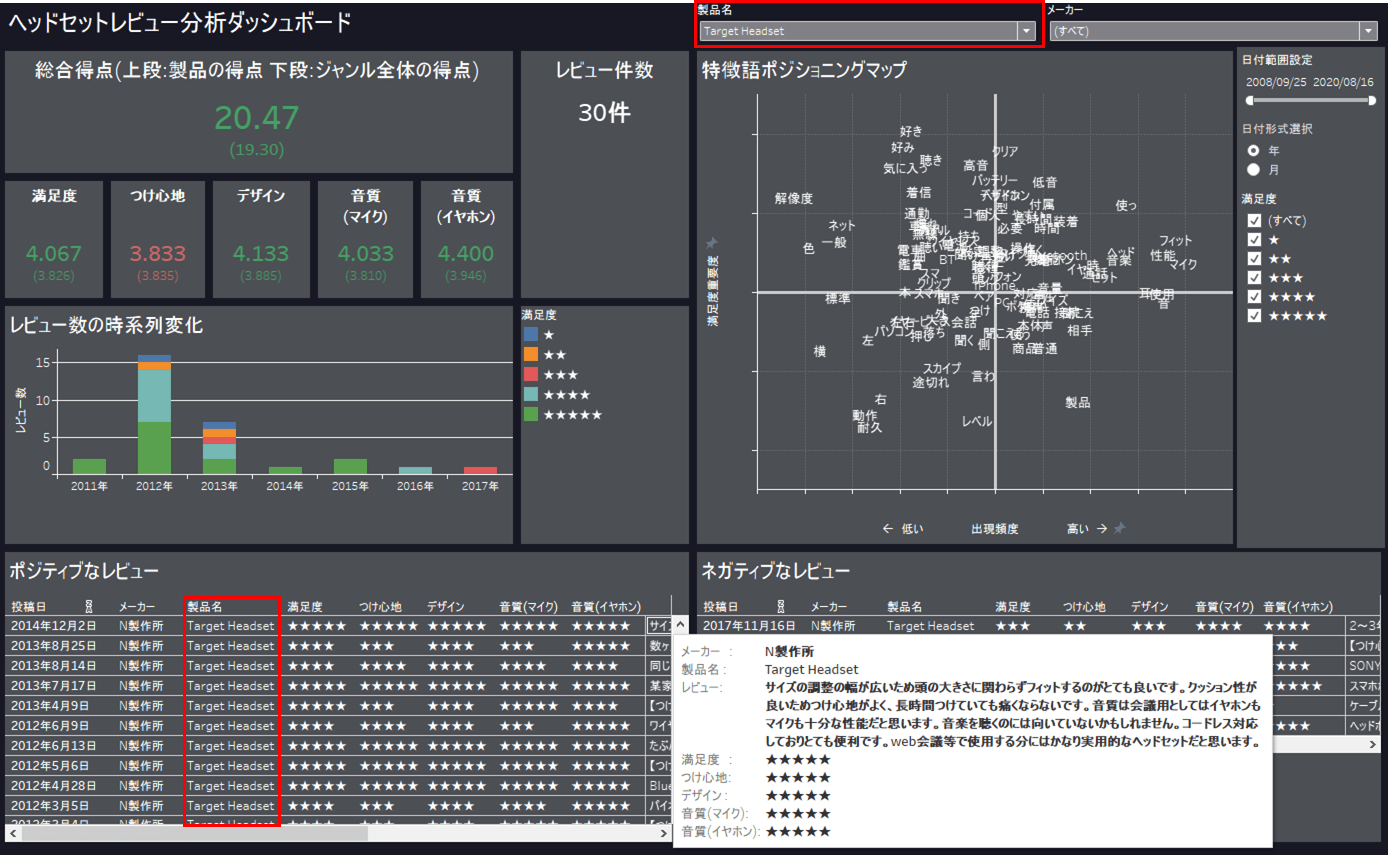1388x855 pixels.
Task: Click the 解像度 word on positioning map
Action: [794, 199]
